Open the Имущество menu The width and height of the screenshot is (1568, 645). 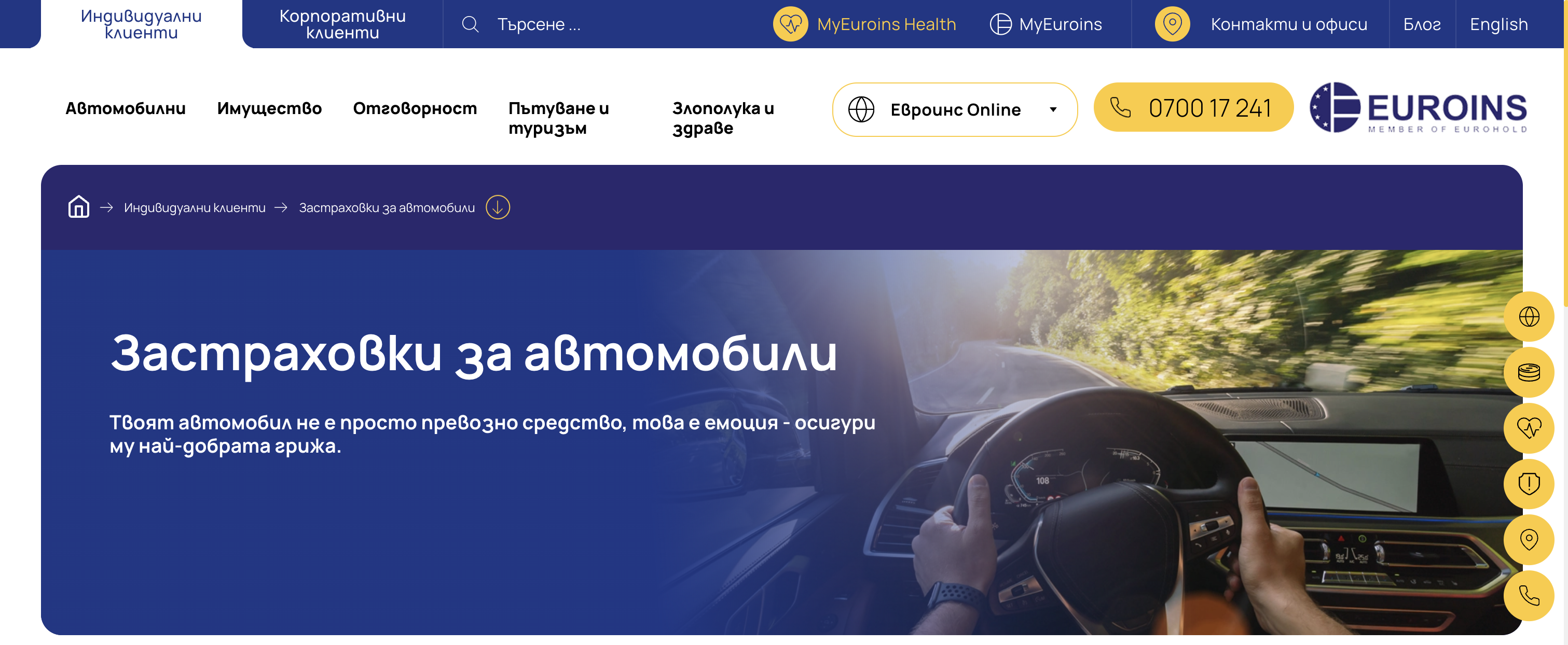[x=269, y=108]
